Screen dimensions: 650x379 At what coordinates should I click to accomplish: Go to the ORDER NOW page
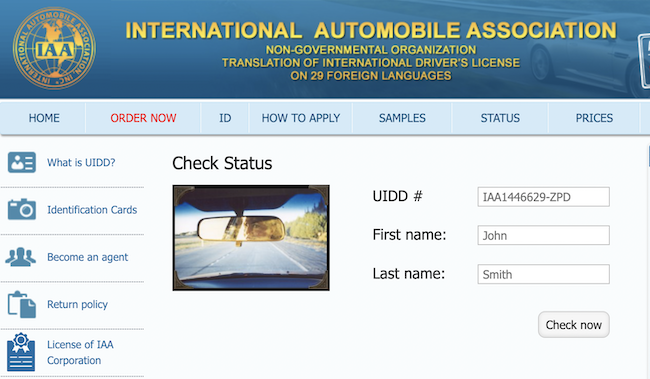click(x=143, y=118)
